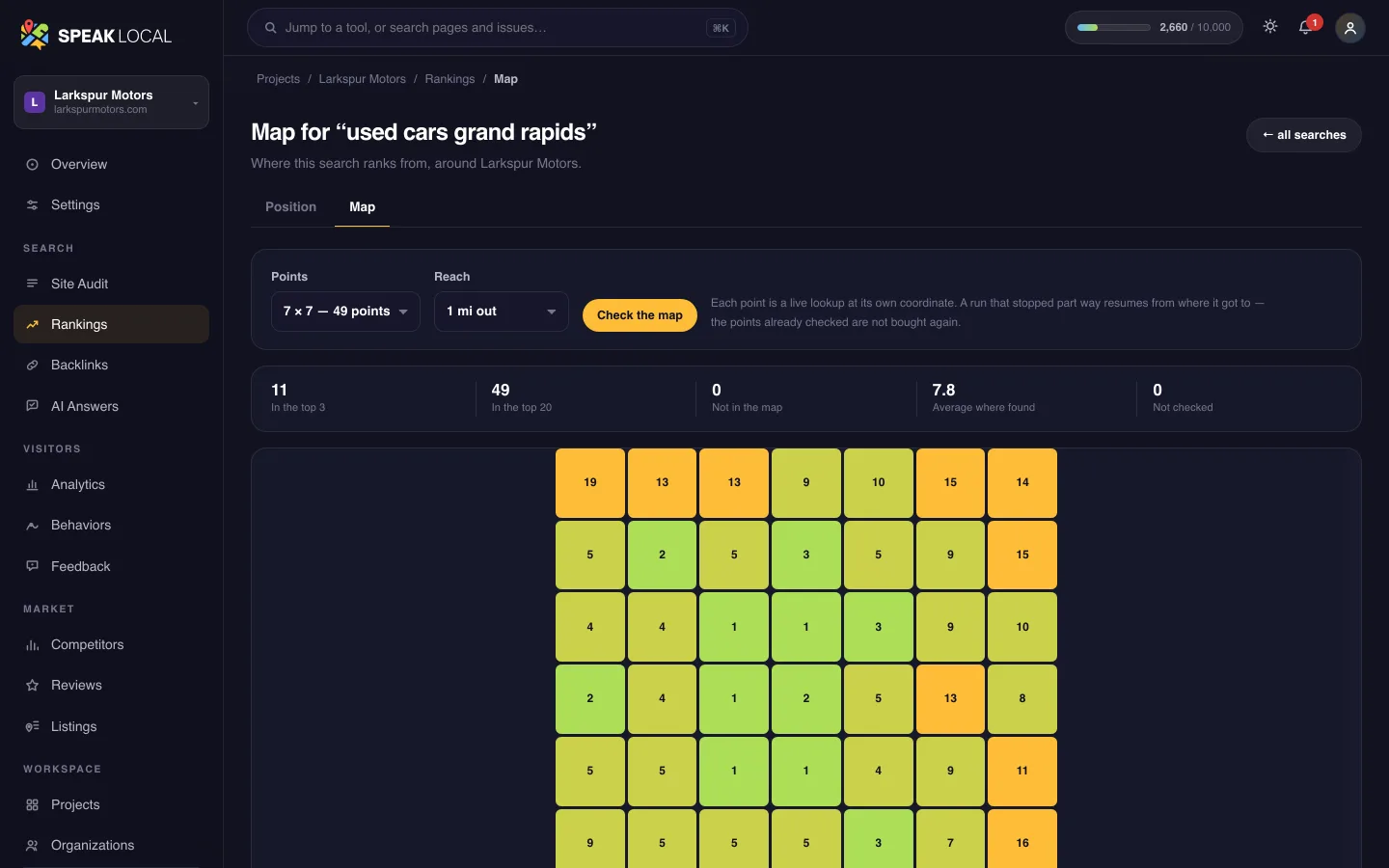Open the user profile avatar

click(x=1350, y=28)
